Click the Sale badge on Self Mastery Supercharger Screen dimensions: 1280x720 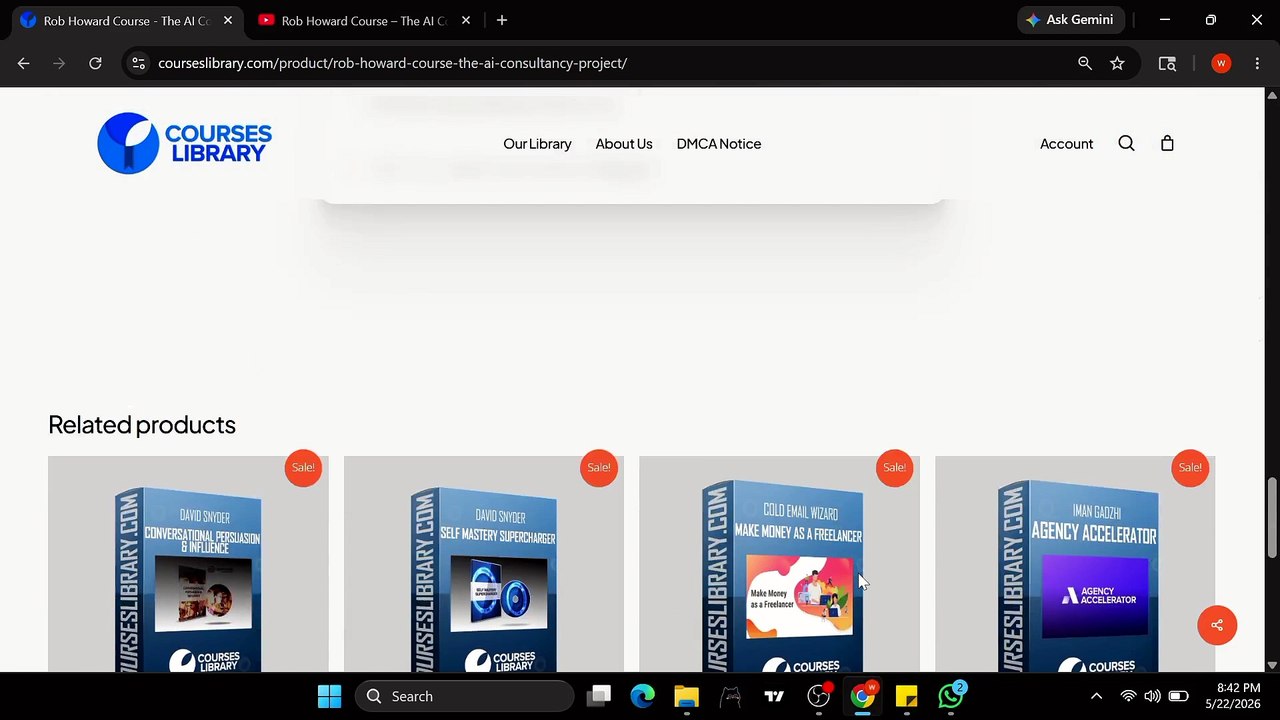point(599,468)
